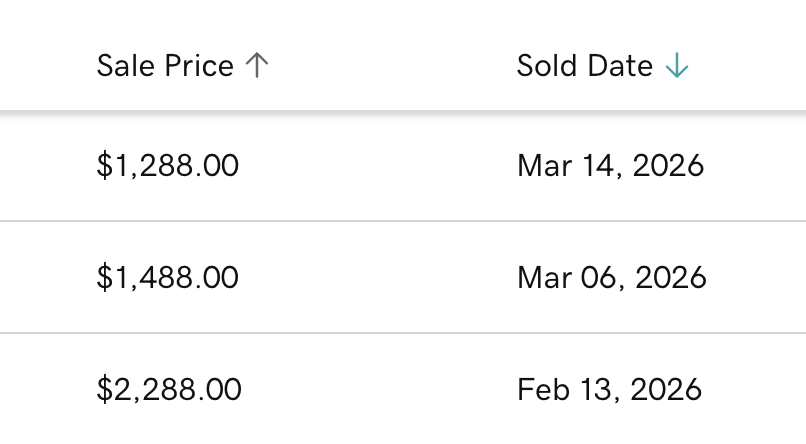Screen dimensions: 806x444
Task: Click the teal descending arrow beside Sold Date
Action: 677,66
